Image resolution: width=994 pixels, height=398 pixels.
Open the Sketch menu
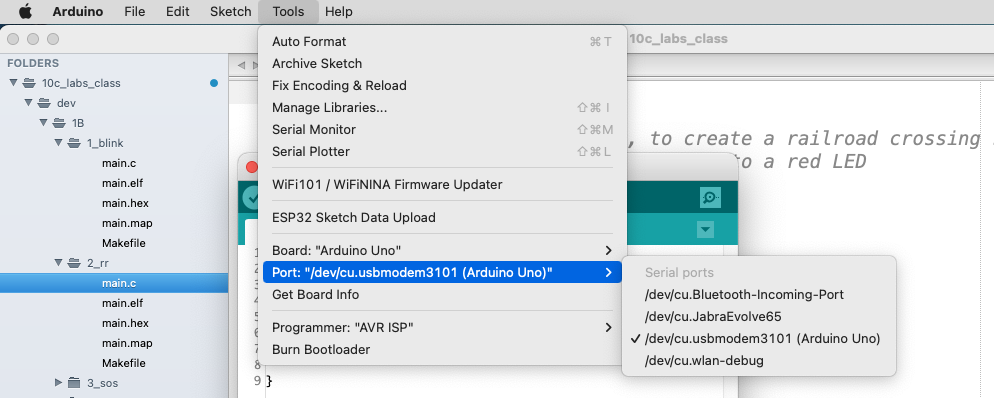230,11
